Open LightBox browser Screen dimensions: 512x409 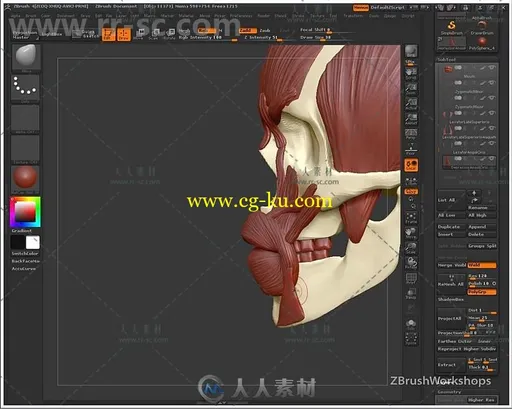coord(52,34)
